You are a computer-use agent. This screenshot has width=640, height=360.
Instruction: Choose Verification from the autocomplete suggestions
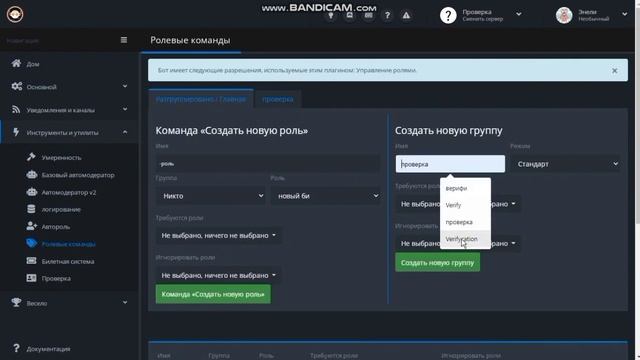coord(465,239)
